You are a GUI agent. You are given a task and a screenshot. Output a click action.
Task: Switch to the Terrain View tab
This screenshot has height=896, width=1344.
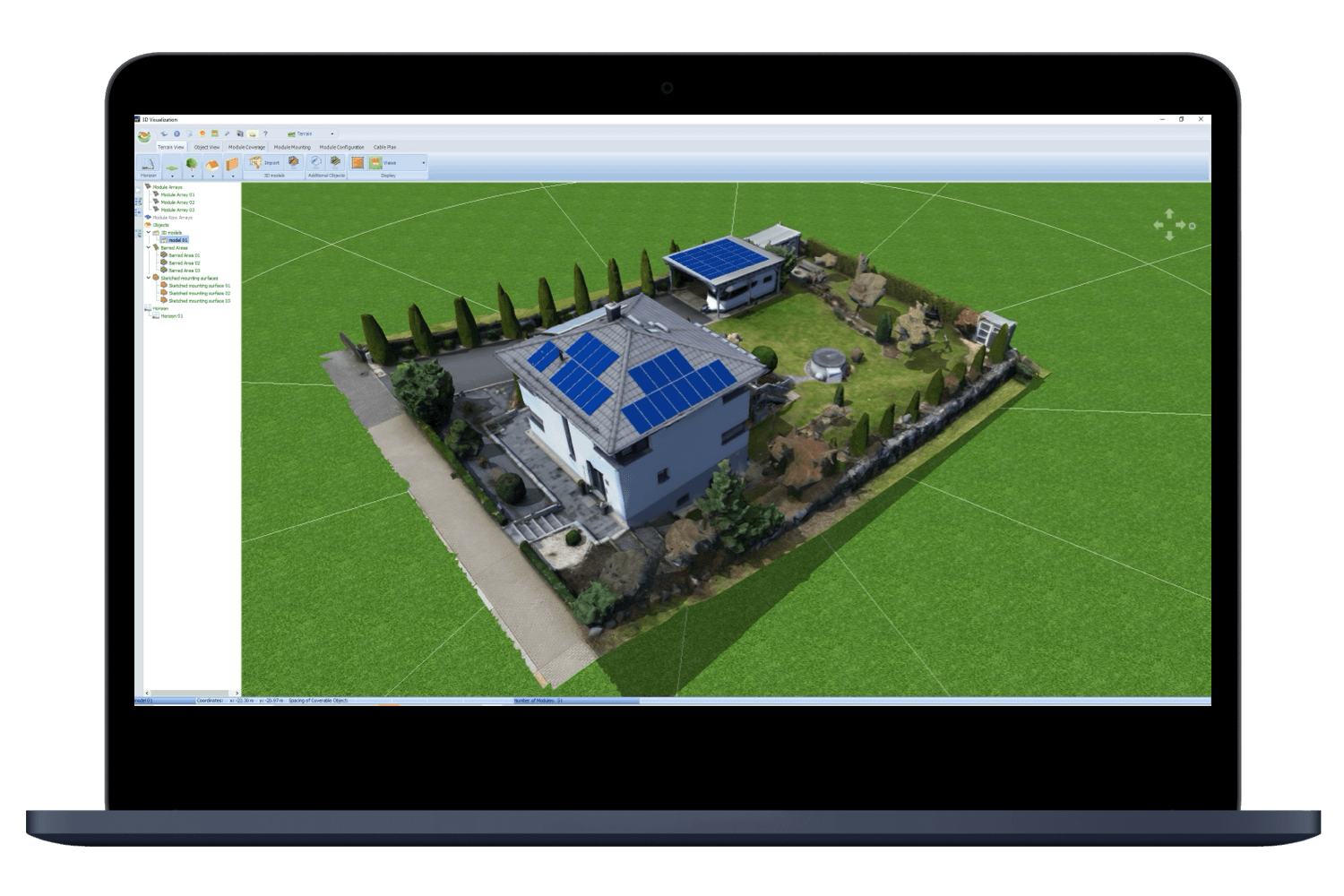click(x=171, y=147)
